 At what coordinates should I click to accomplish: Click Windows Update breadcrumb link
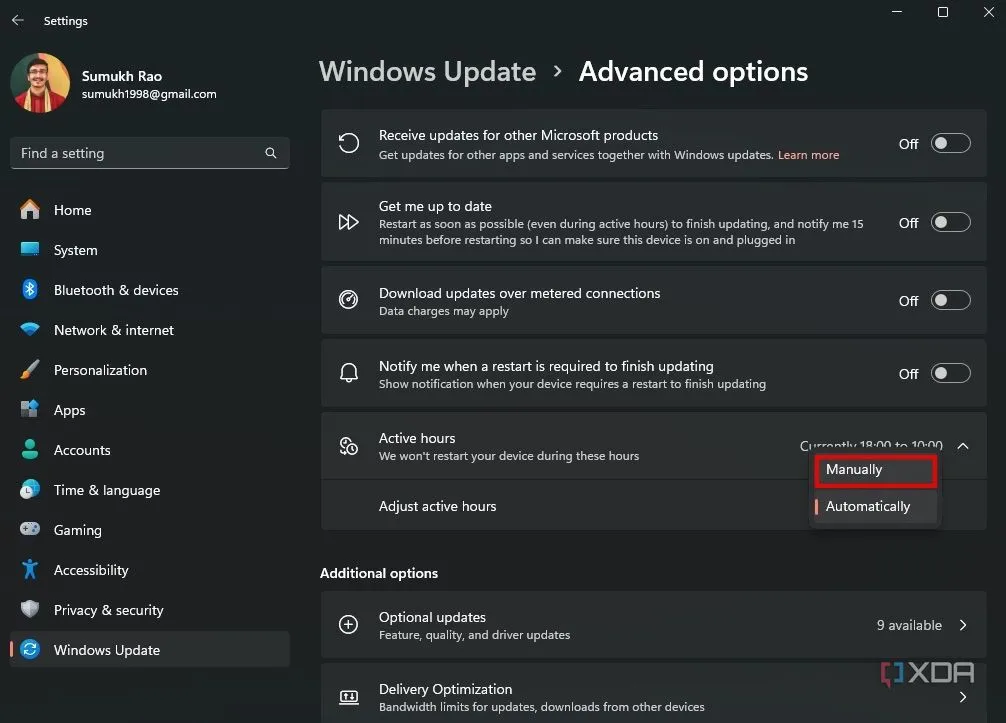tap(427, 71)
